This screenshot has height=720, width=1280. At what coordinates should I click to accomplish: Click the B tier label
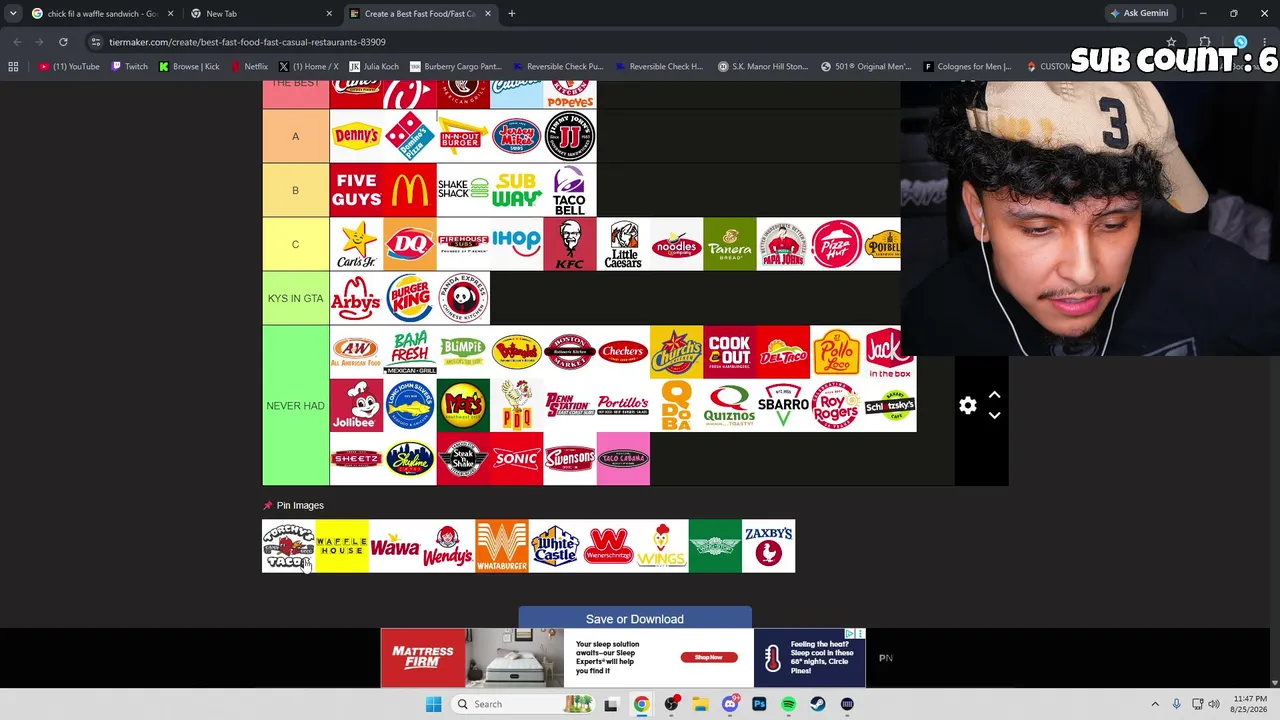295,190
